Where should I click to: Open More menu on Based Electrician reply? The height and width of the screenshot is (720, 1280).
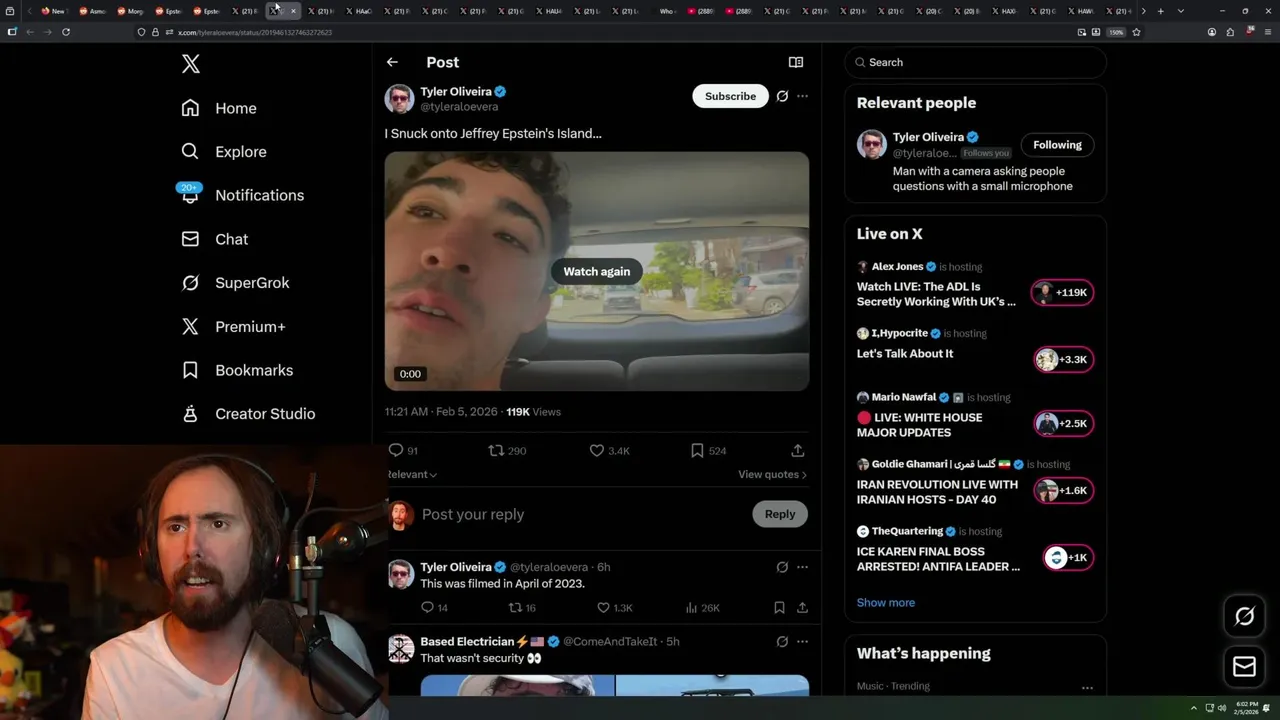click(x=802, y=641)
